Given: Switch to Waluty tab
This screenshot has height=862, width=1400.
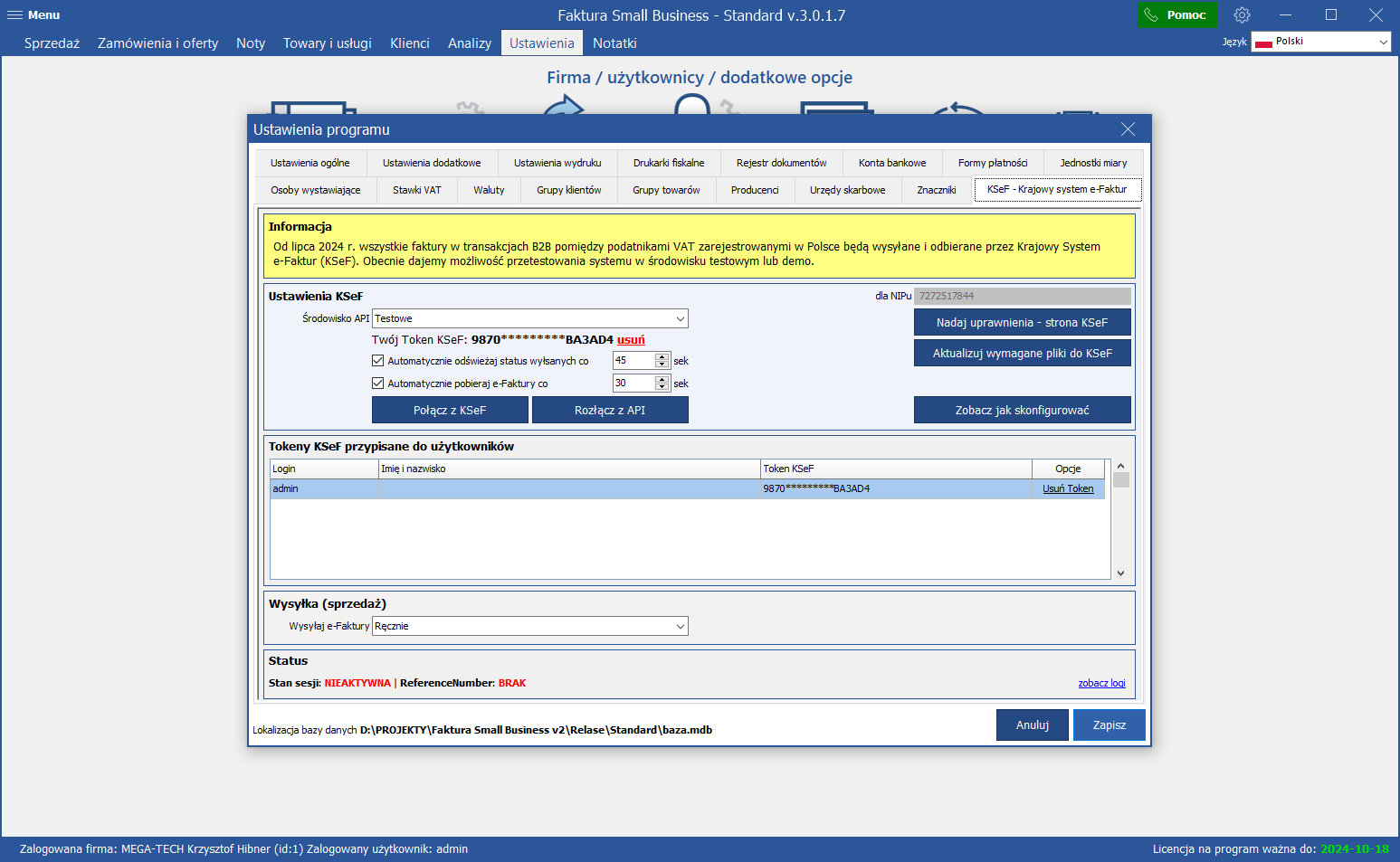Looking at the screenshot, I should point(489,190).
